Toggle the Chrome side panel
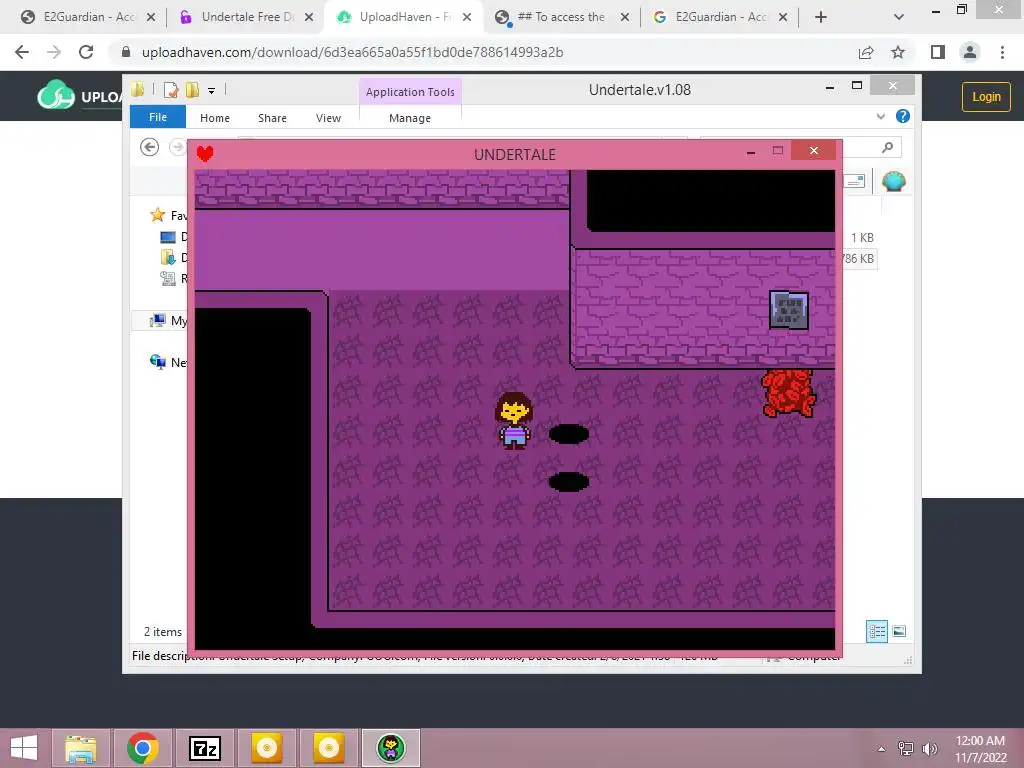 click(938, 52)
